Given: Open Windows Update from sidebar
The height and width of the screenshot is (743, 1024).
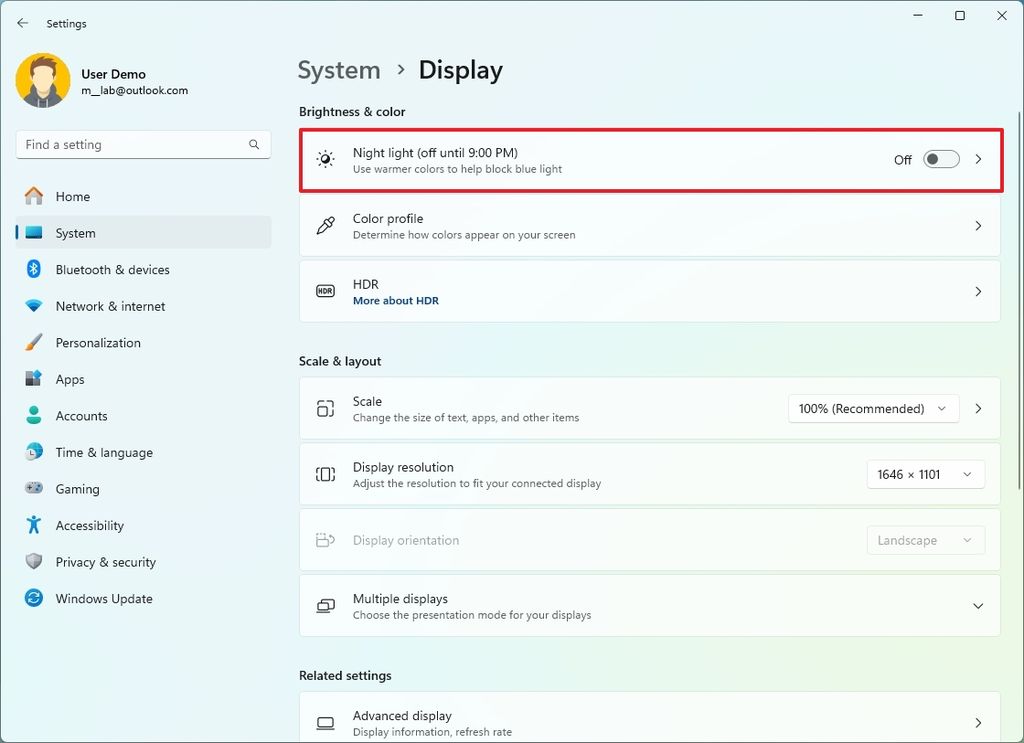Looking at the screenshot, I should 143,599.
